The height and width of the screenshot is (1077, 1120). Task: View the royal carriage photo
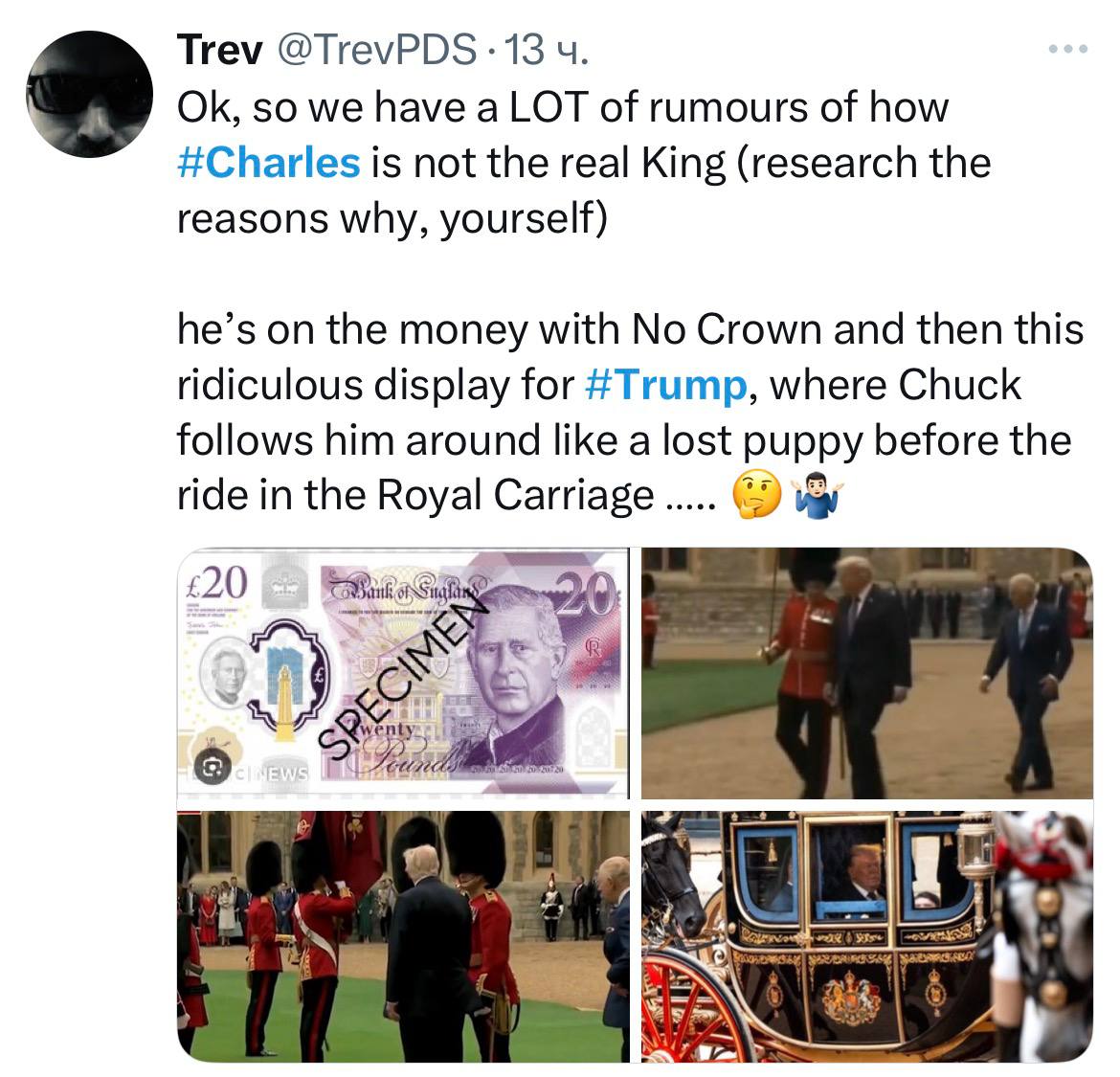point(867,936)
